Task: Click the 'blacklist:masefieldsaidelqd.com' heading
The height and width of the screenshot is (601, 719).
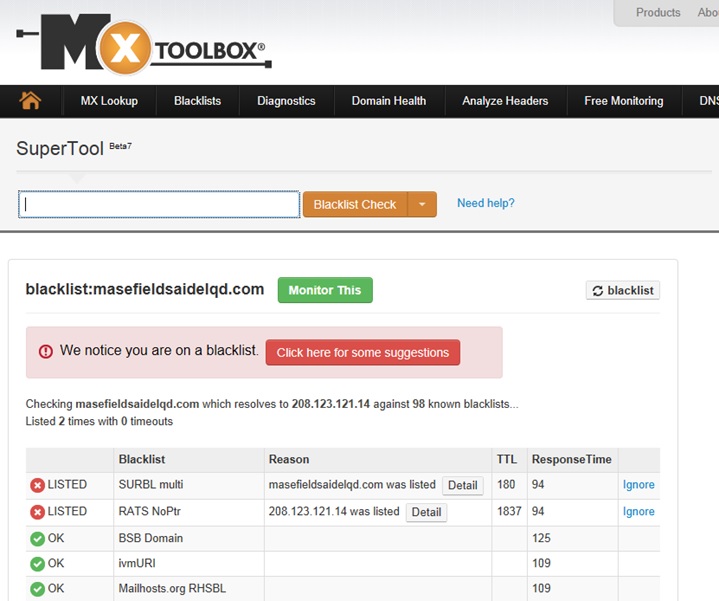Action: tap(145, 289)
